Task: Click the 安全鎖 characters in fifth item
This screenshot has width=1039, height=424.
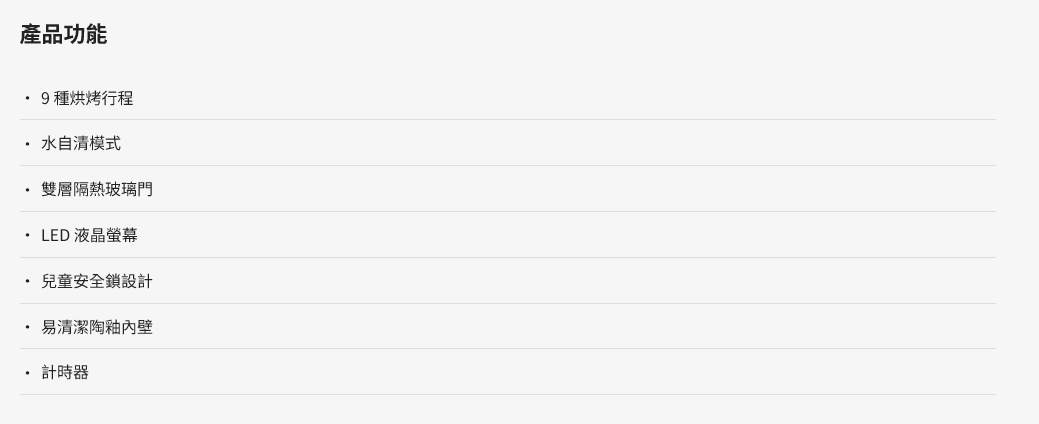Action: pyautogui.click(x=97, y=281)
